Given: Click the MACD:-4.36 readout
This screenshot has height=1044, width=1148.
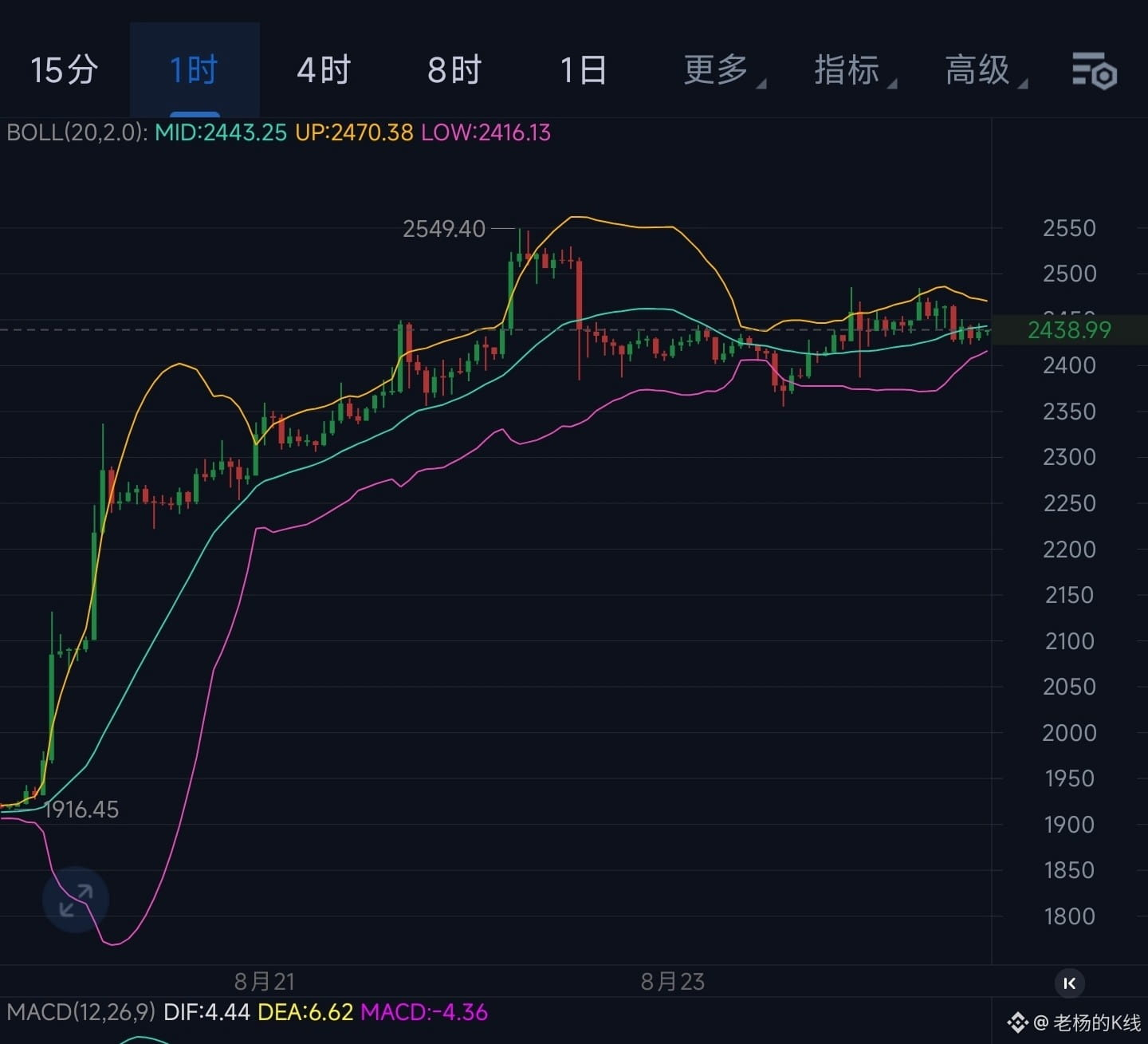Looking at the screenshot, I should pyautogui.click(x=424, y=1012).
